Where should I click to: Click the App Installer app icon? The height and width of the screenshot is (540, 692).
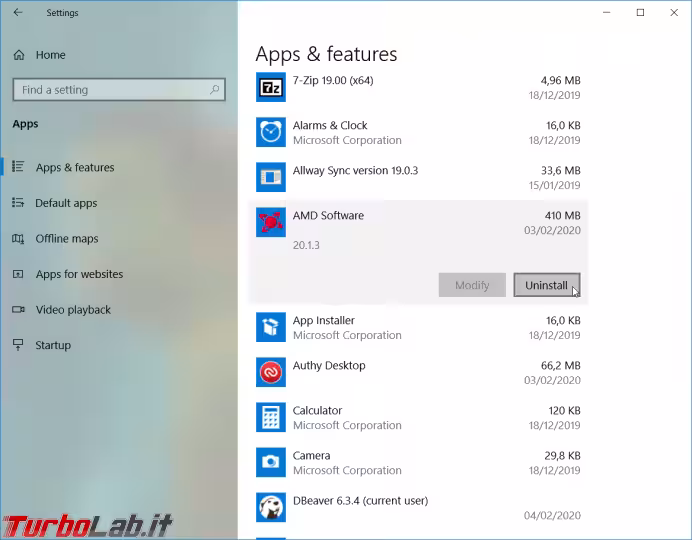[271, 327]
